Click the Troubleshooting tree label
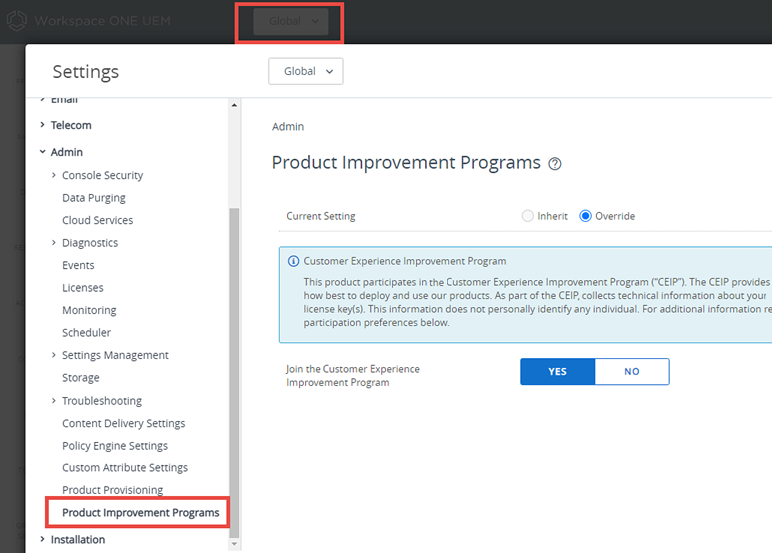Image resolution: width=772 pixels, height=553 pixels. click(x=102, y=401)
